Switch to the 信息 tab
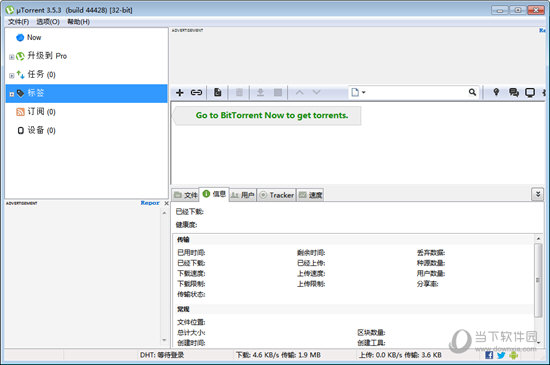This screenshot has height=365, width=550. (x=214, y=194)
